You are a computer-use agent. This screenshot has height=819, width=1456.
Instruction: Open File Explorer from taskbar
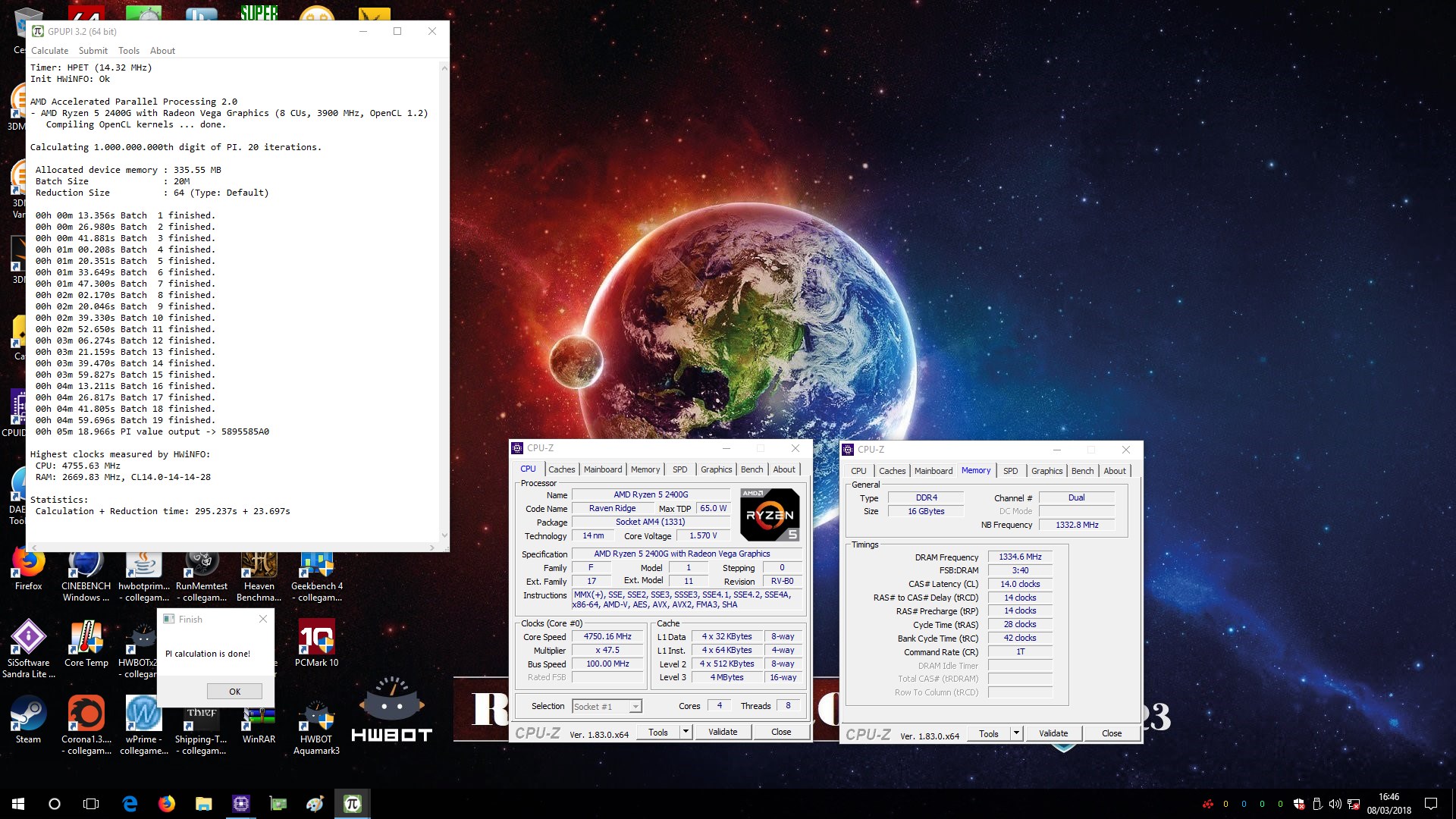(x=203, y=804)
